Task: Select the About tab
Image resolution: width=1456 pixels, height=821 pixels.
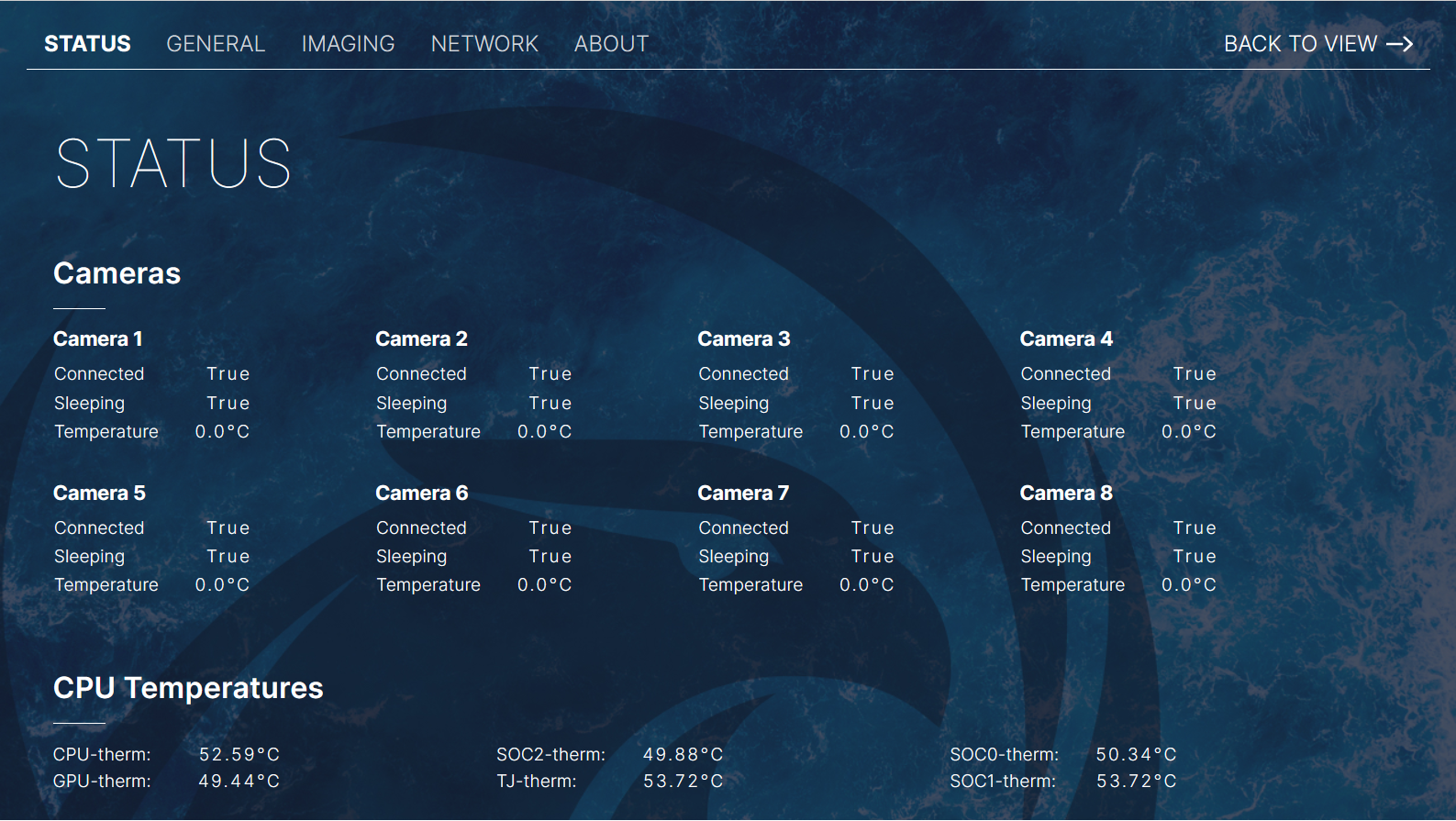Action: tap(611, 44)
